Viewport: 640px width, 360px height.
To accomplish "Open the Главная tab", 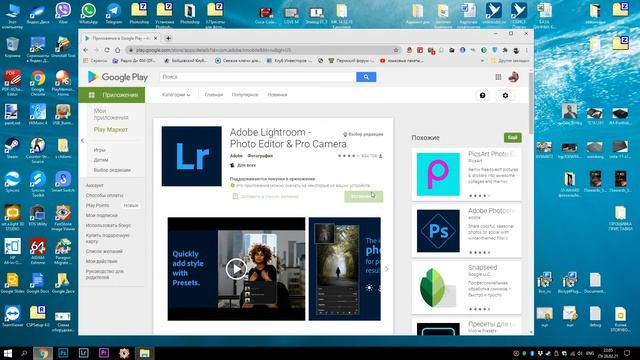I will pyautogui.click(x=213, y=95).
